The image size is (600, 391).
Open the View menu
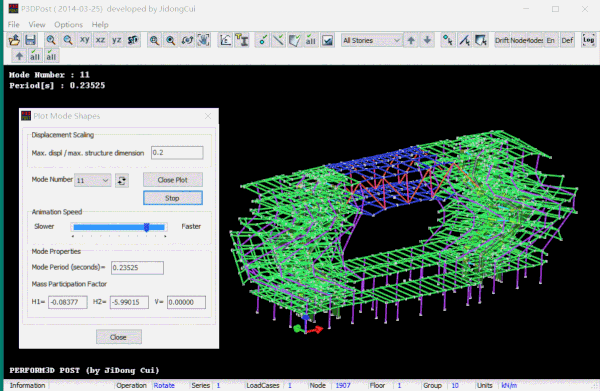37,24
